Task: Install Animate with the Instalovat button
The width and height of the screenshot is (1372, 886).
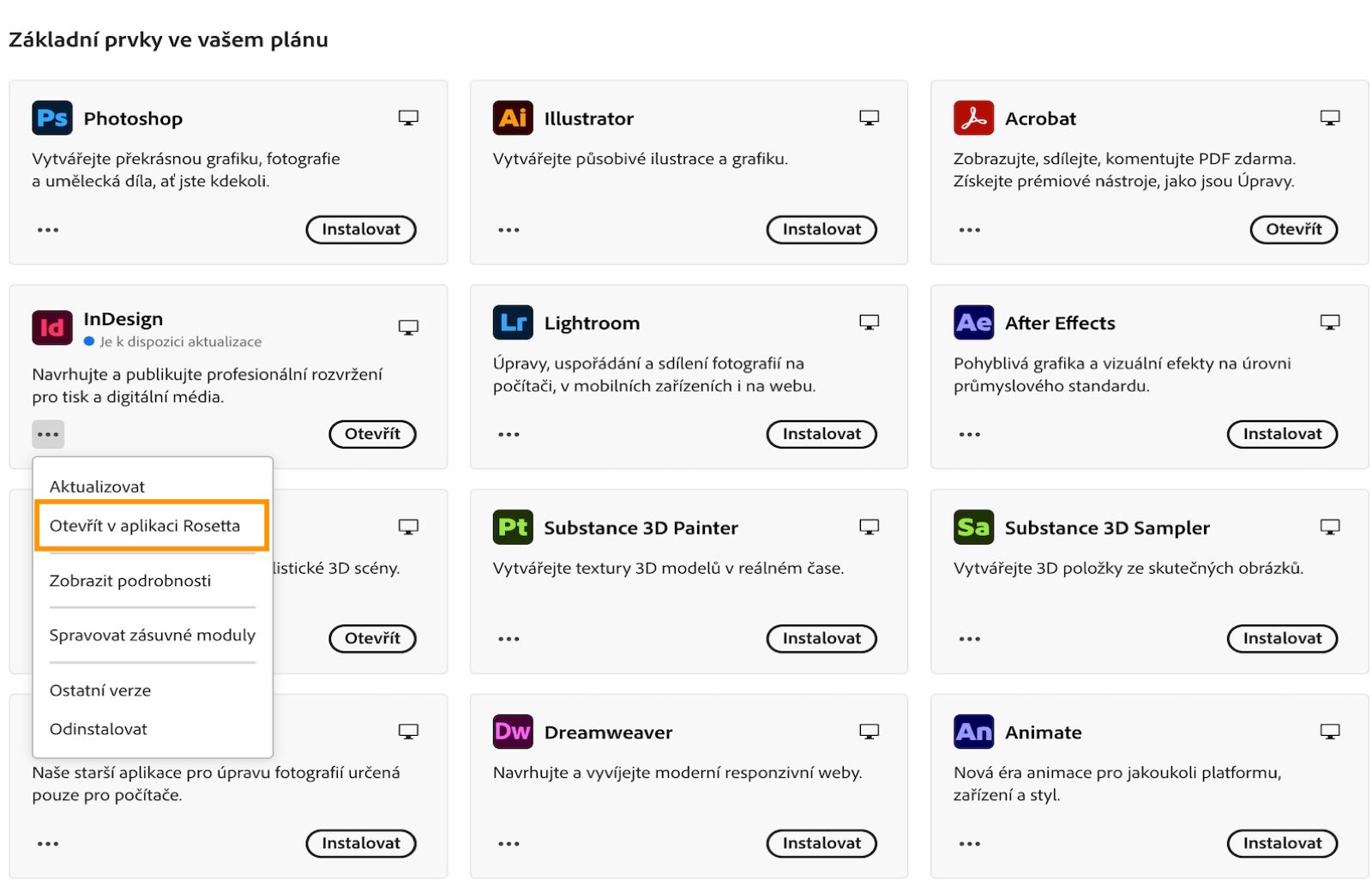Action: tap(1283, 843)
